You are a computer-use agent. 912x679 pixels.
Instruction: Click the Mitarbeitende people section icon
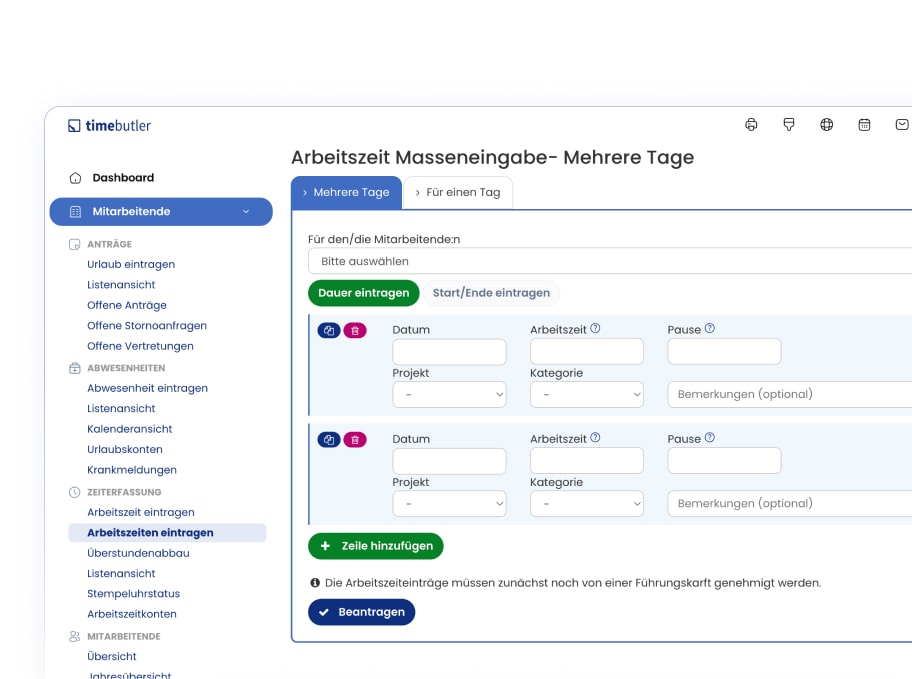74,637
